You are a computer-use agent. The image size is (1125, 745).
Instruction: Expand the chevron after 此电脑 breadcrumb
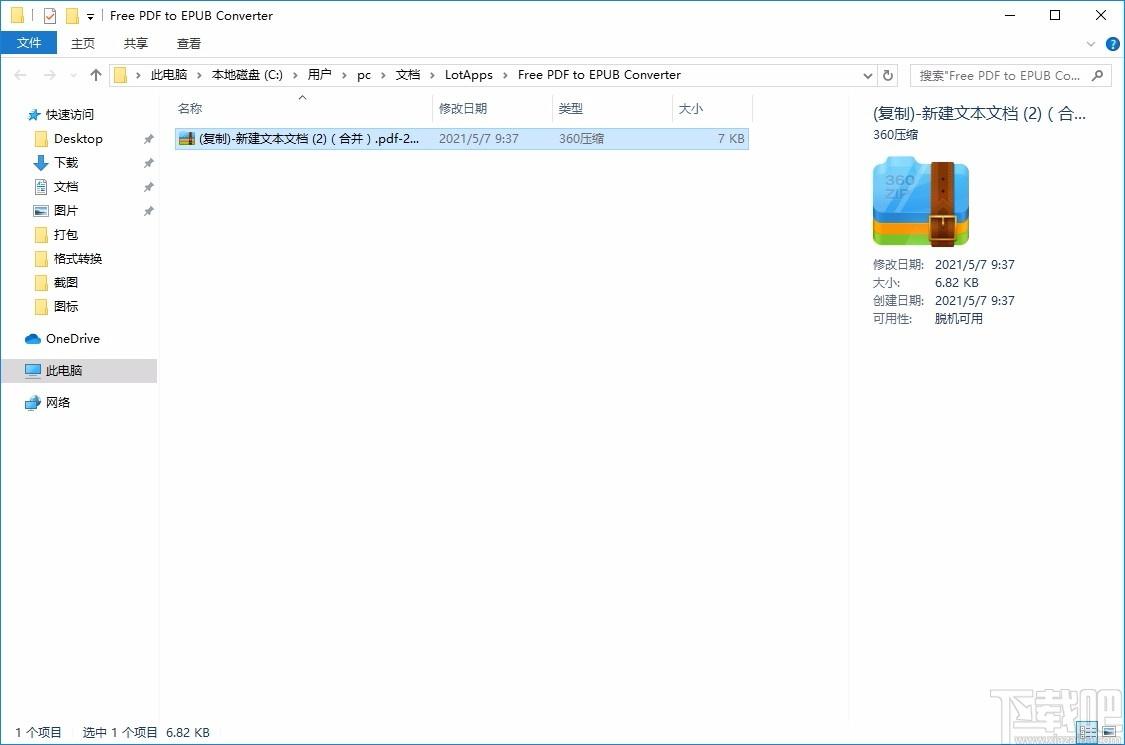[x=199, y=75]
